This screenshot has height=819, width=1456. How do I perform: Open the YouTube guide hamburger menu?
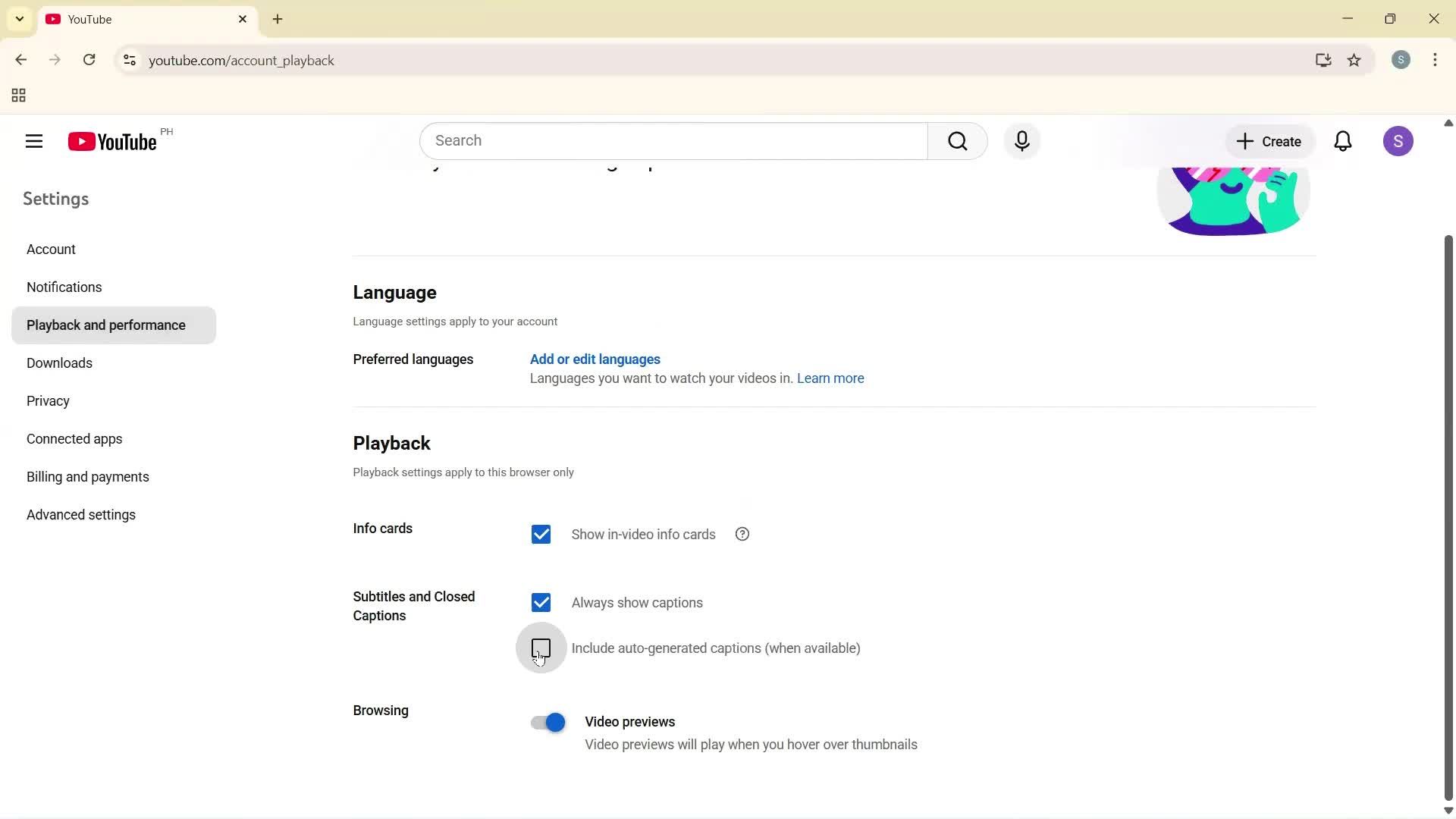coord(33,141)
